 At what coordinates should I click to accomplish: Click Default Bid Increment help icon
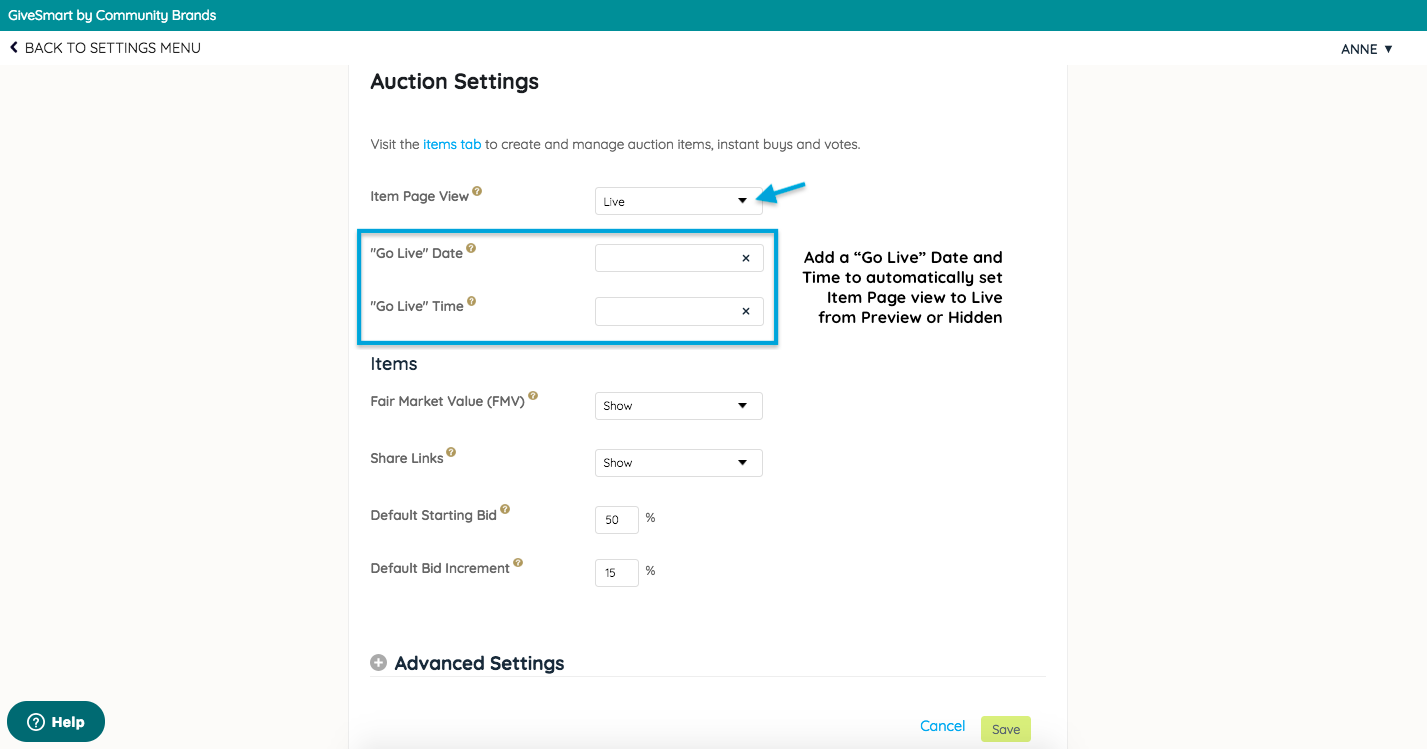518,563
